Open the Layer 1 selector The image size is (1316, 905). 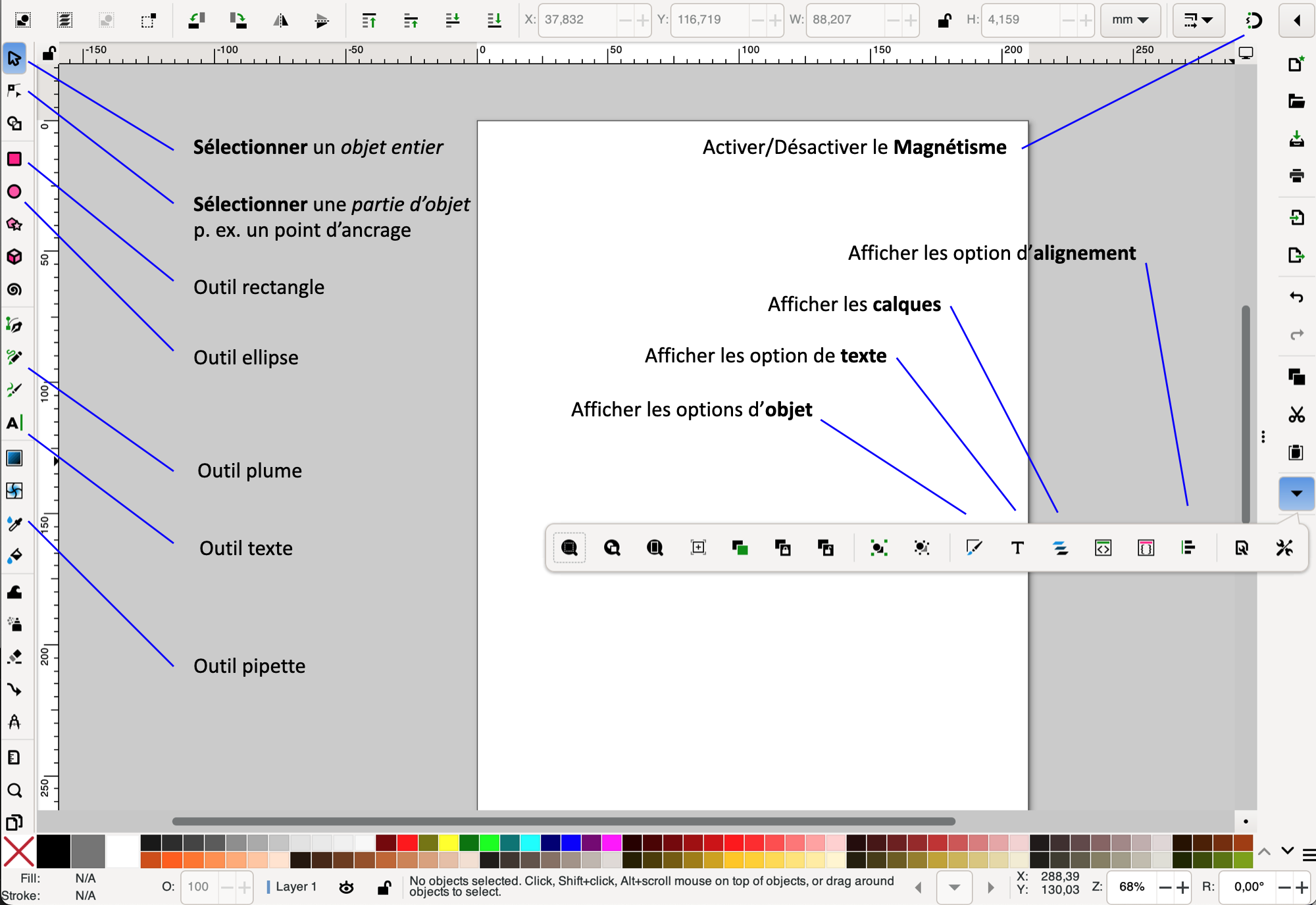(295, 887)
